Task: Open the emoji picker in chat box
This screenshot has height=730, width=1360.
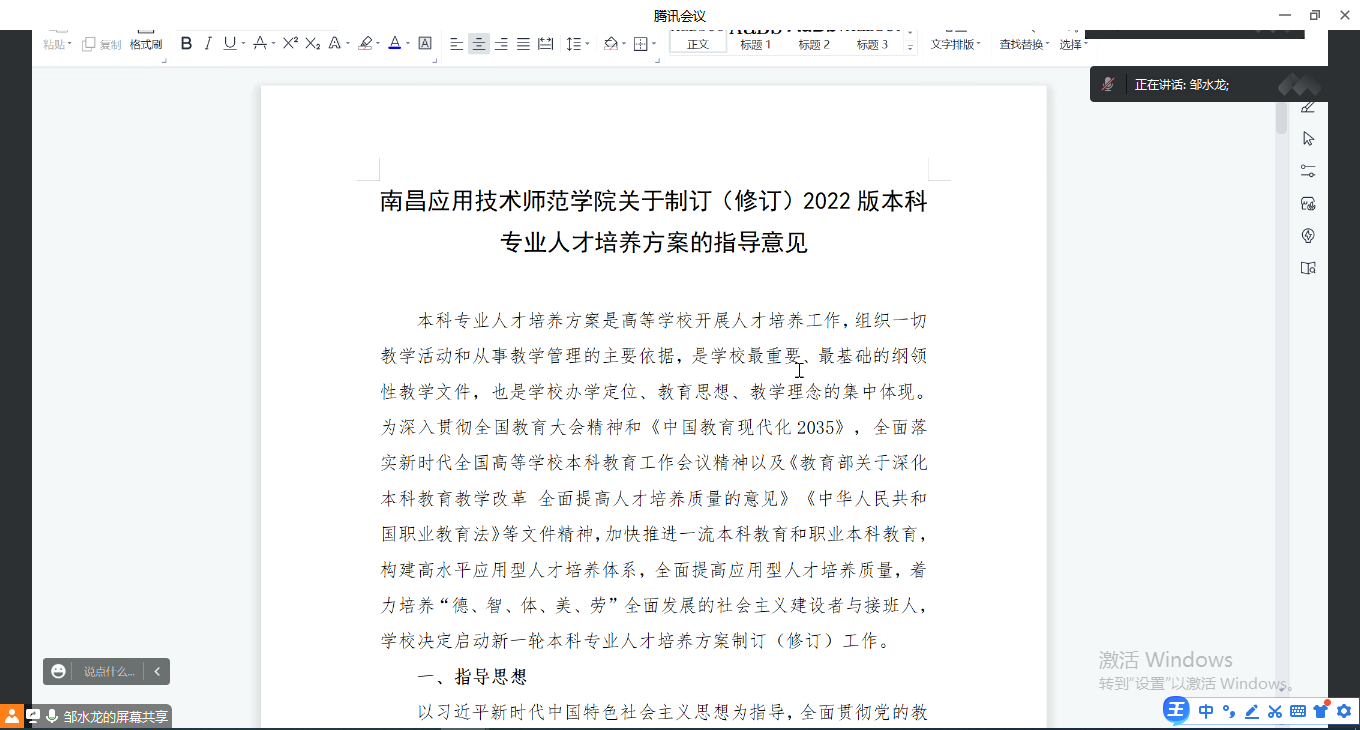Action: [x=59, y=671]
